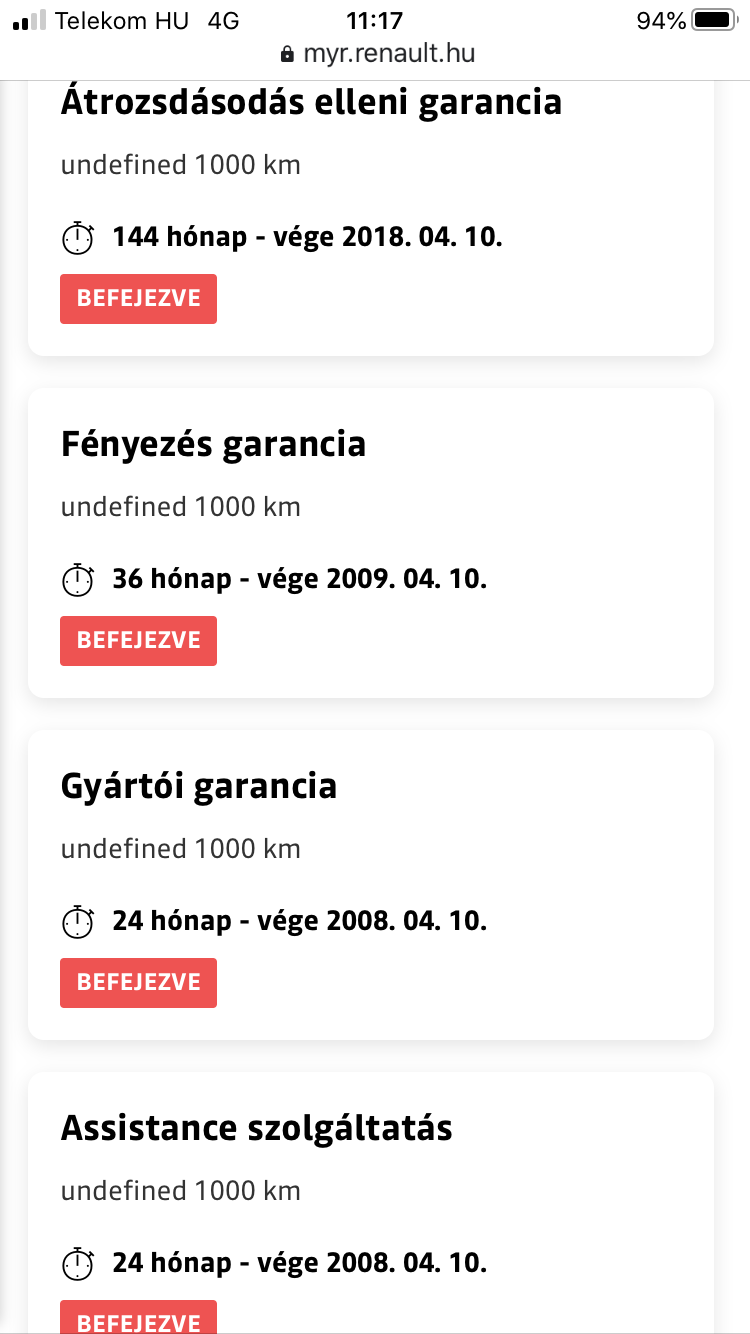The width and height of the screenshot is (750, 1334).
Task: Tap the battery icon in status bar
Action: (713, 20)
